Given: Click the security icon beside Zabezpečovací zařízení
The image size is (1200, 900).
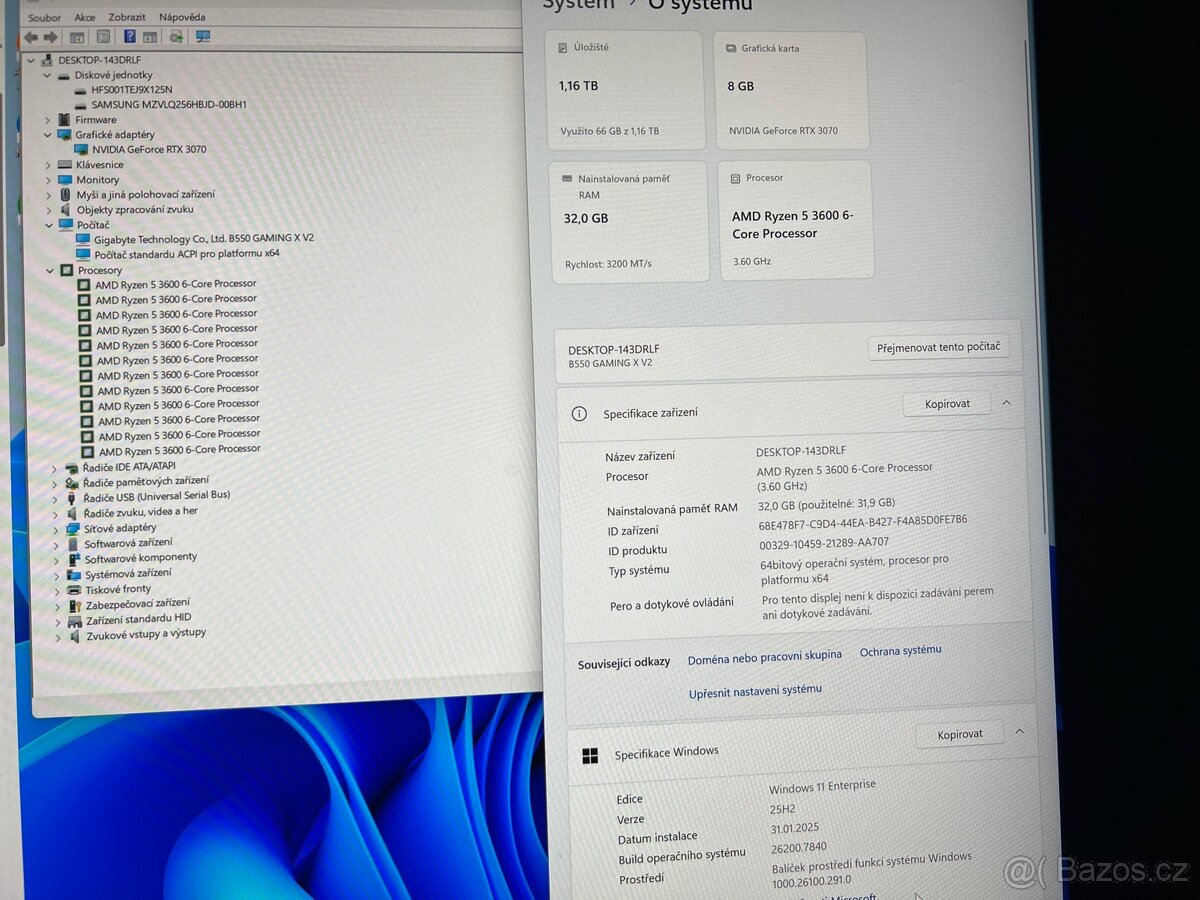Looking at the screenshot, I should [75, 605].
